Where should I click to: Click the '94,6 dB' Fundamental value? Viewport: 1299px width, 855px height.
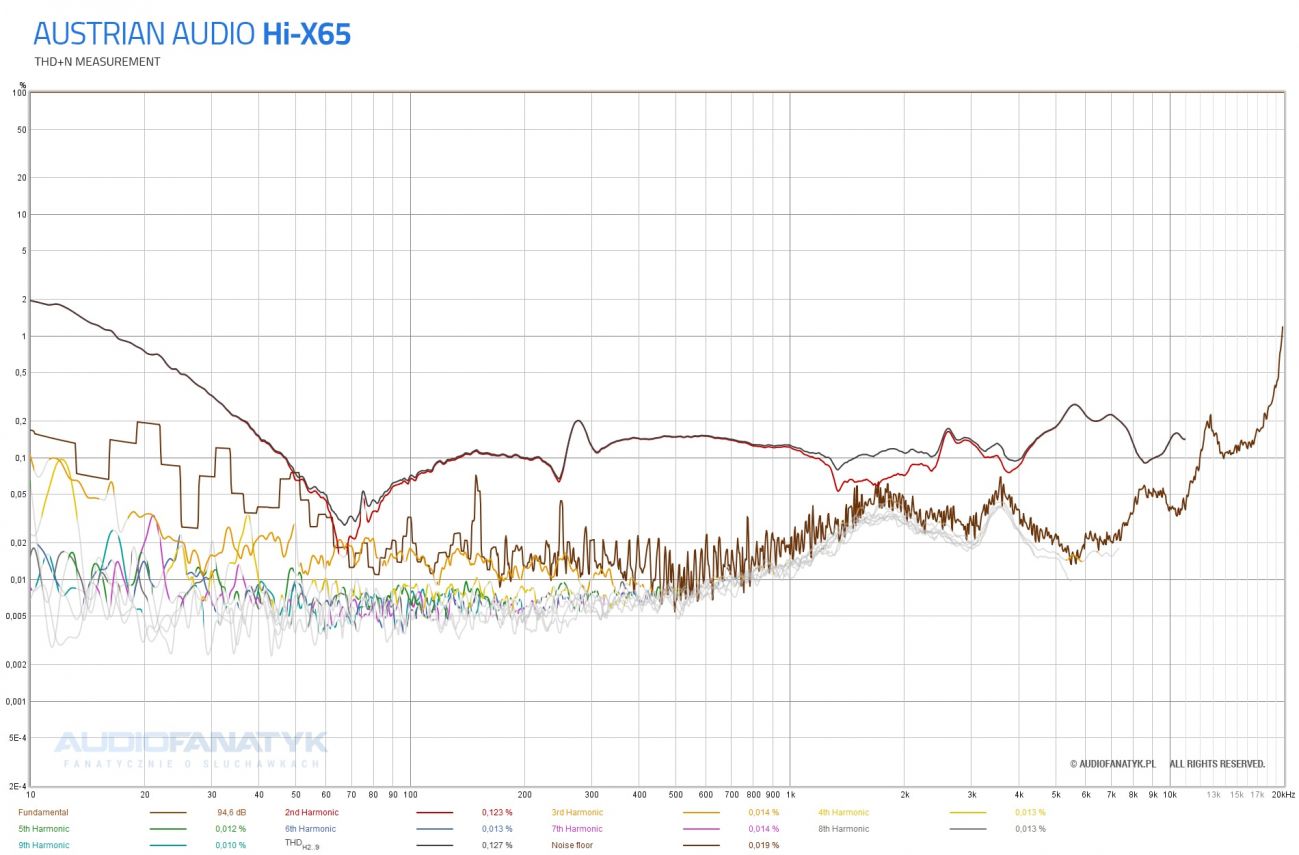[x=231, y=813]
